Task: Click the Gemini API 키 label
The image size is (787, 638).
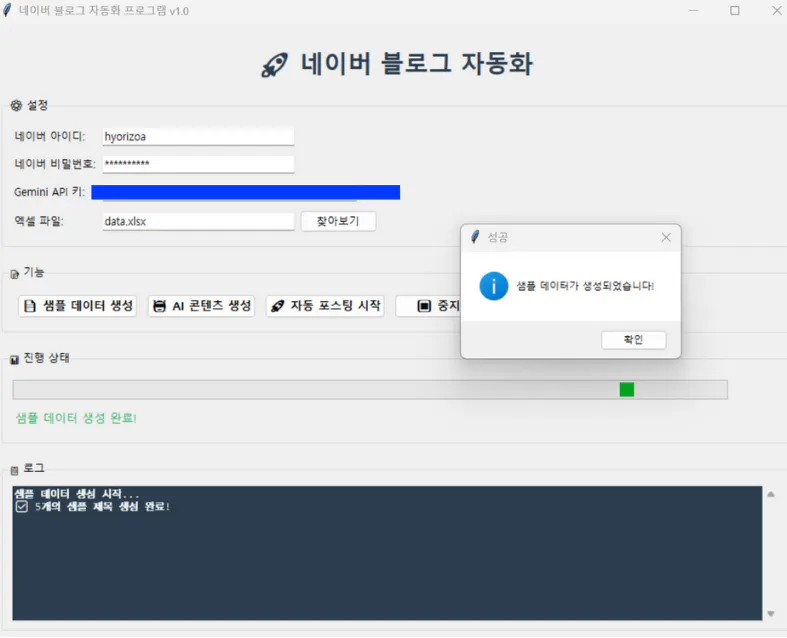Action: click(x=49, y=192)
